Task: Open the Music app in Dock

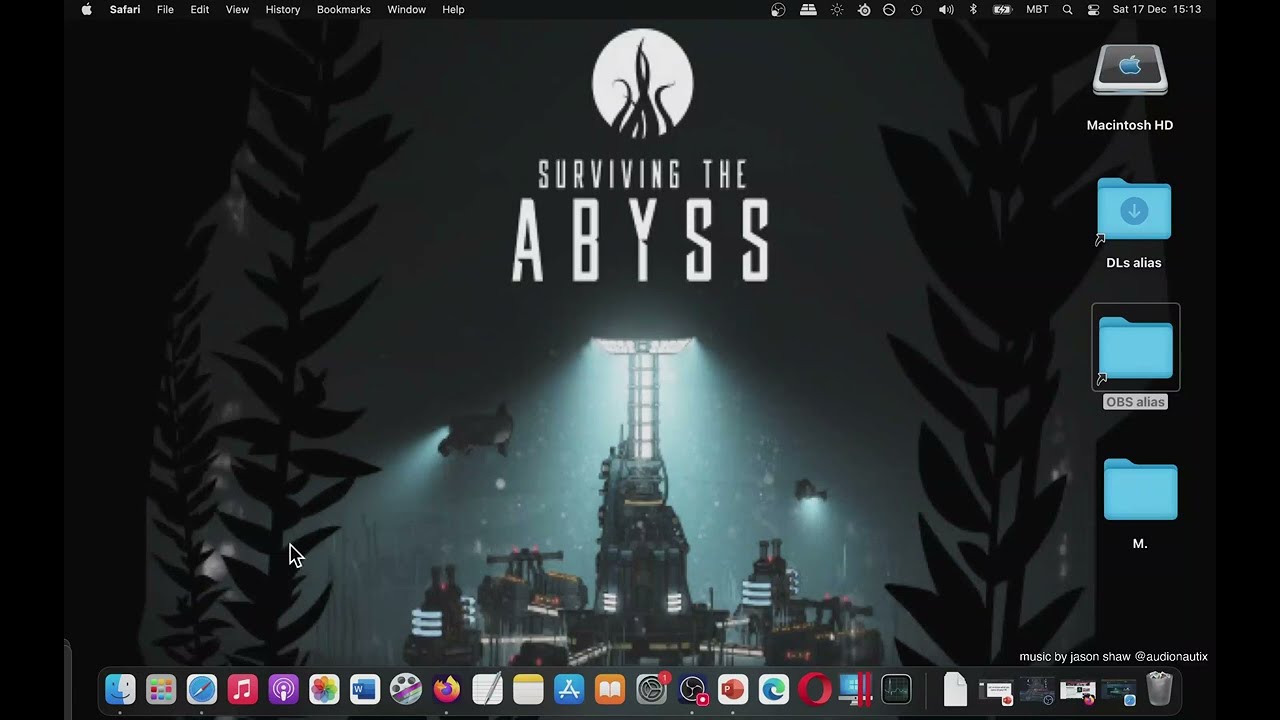Action: coord(243,689)
